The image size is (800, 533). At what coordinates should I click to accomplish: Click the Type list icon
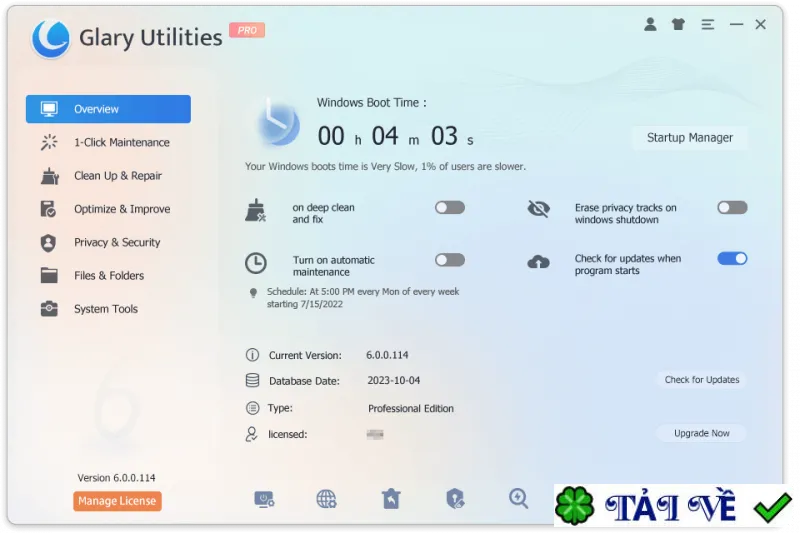[x=253, y=408]
